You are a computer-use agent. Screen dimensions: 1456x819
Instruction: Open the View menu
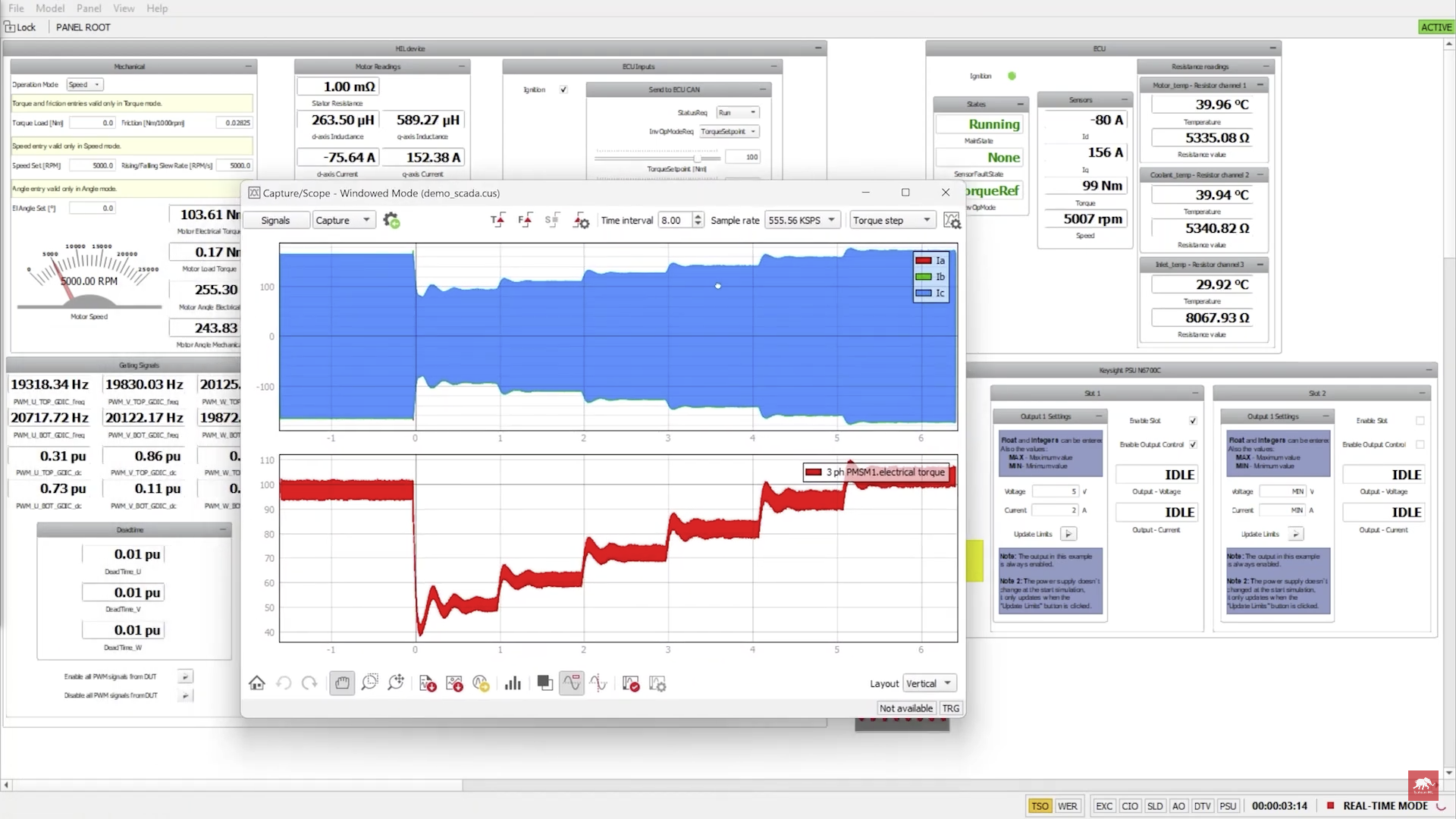click(124, 8)
